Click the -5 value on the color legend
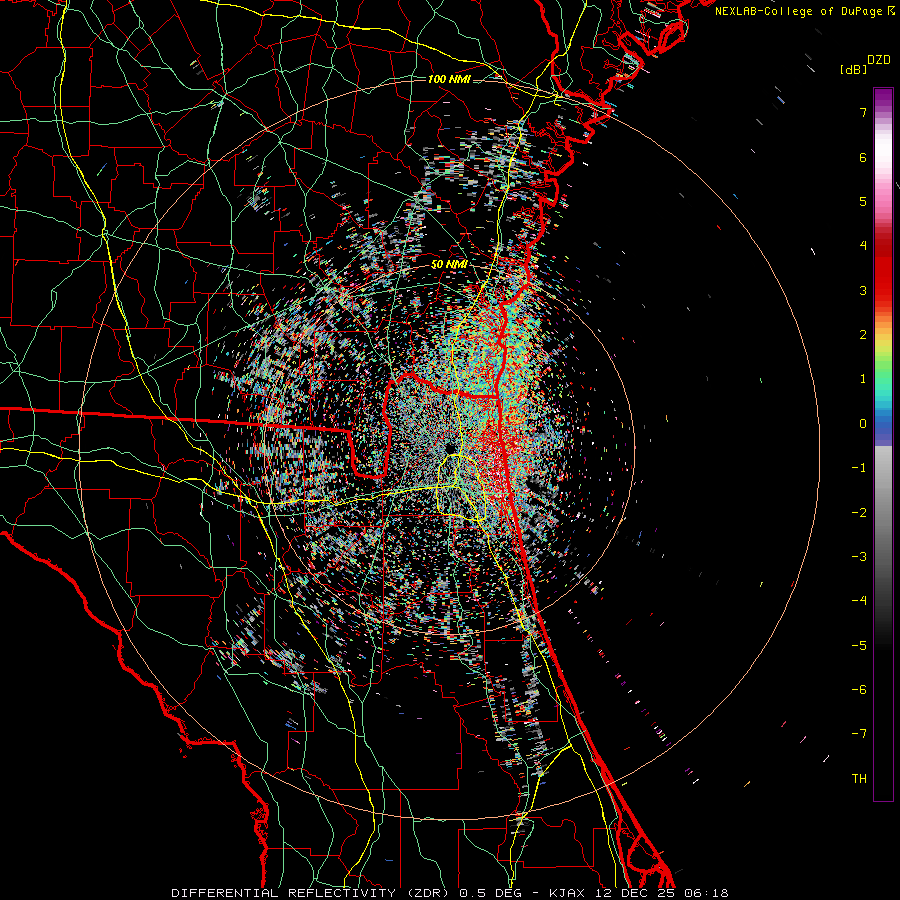This screenshot has width=900, height=900. 859,645
